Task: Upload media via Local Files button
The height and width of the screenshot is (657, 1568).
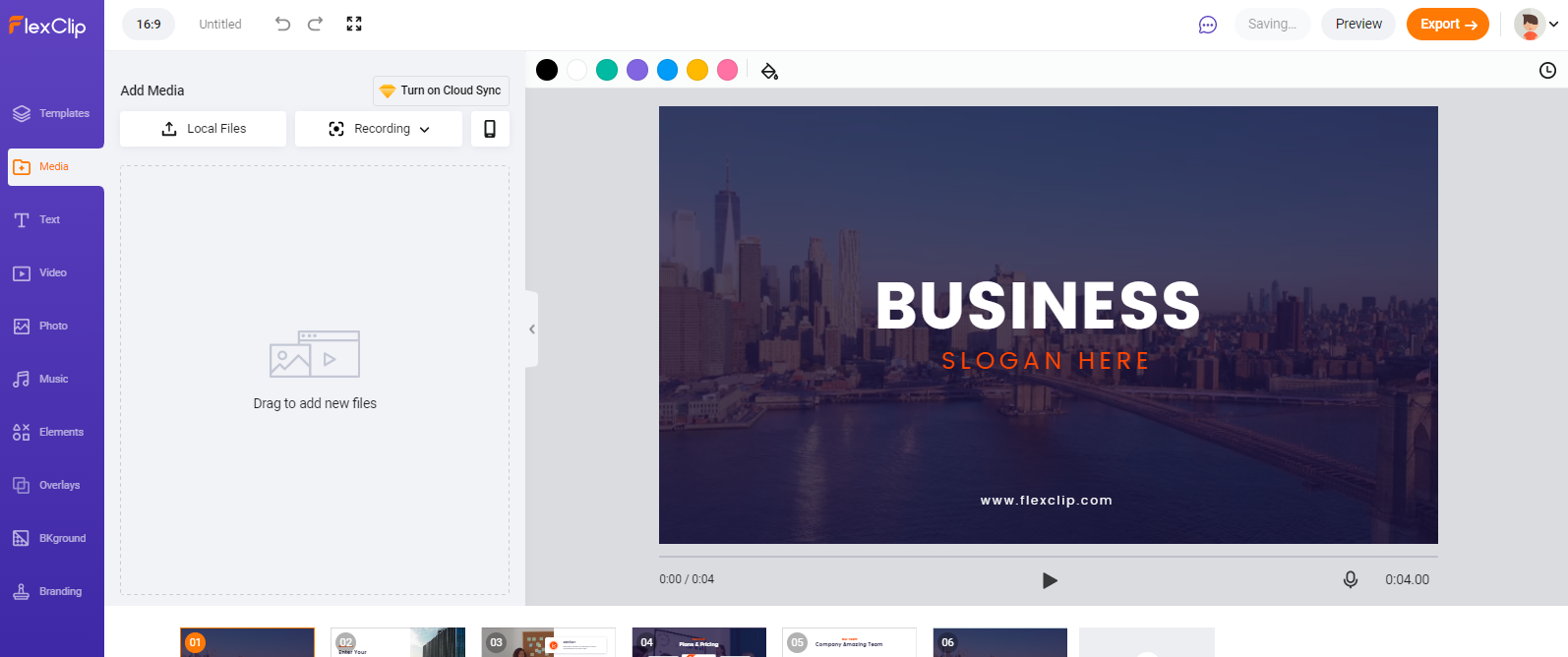Action: pyautogui.click(x=203, y=129)
